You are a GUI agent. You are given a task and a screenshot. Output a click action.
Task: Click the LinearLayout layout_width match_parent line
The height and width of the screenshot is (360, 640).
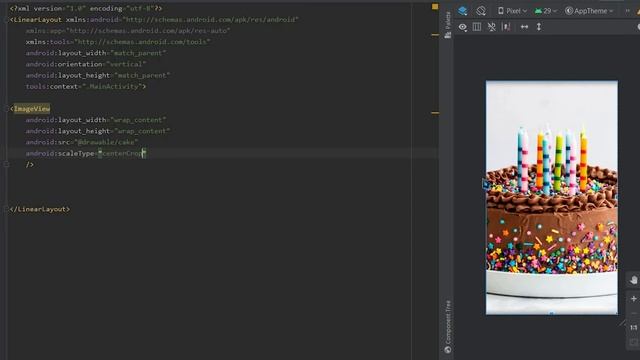[96, 53]
